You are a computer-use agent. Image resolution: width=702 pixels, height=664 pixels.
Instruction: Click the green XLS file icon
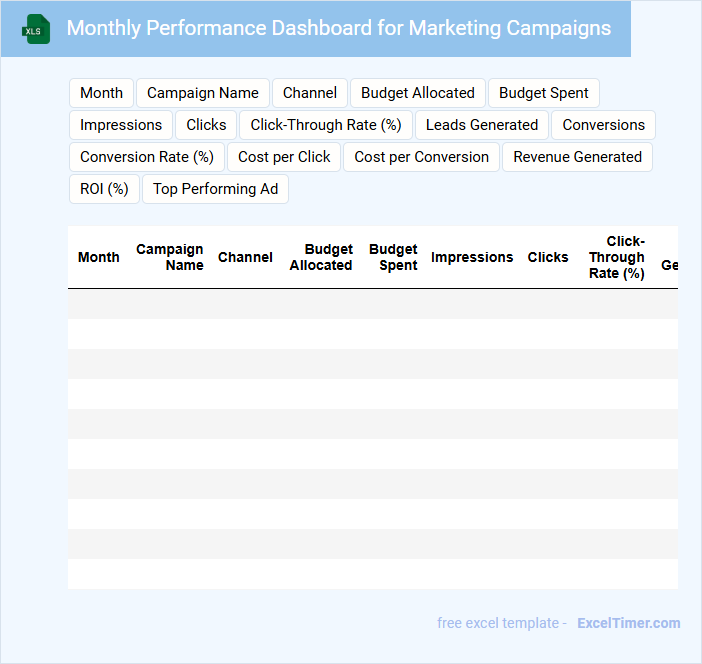pyautogui.click(x=36, y=29)
